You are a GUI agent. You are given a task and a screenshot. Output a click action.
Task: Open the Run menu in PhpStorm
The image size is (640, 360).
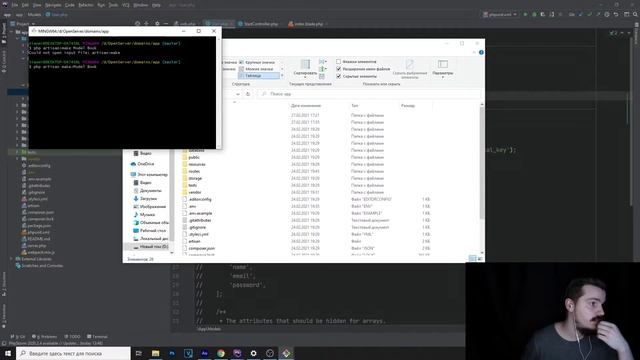point(101,5)
